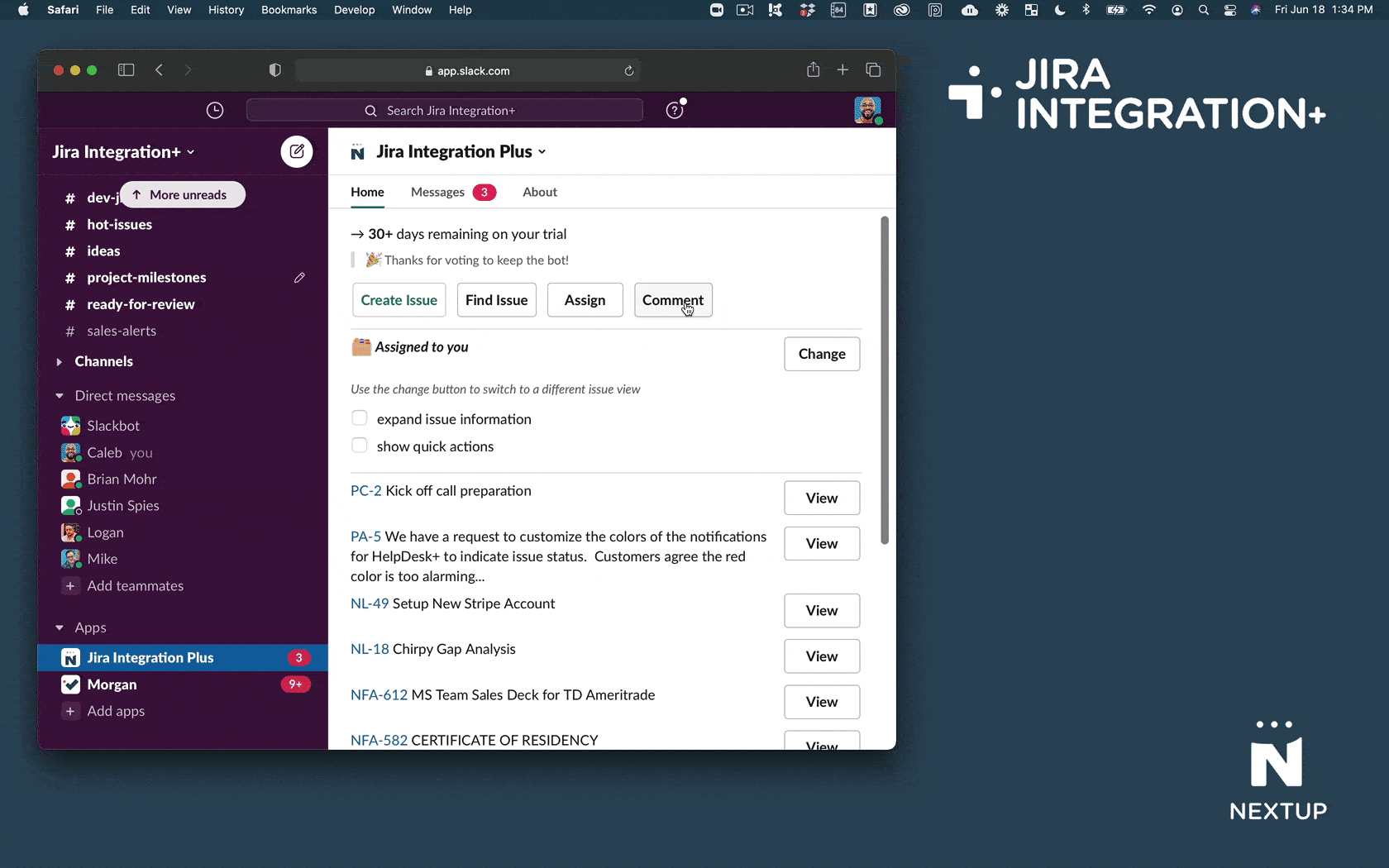Open the PA-5 issue link
The image size is (1389, 868).
(365, 537)
